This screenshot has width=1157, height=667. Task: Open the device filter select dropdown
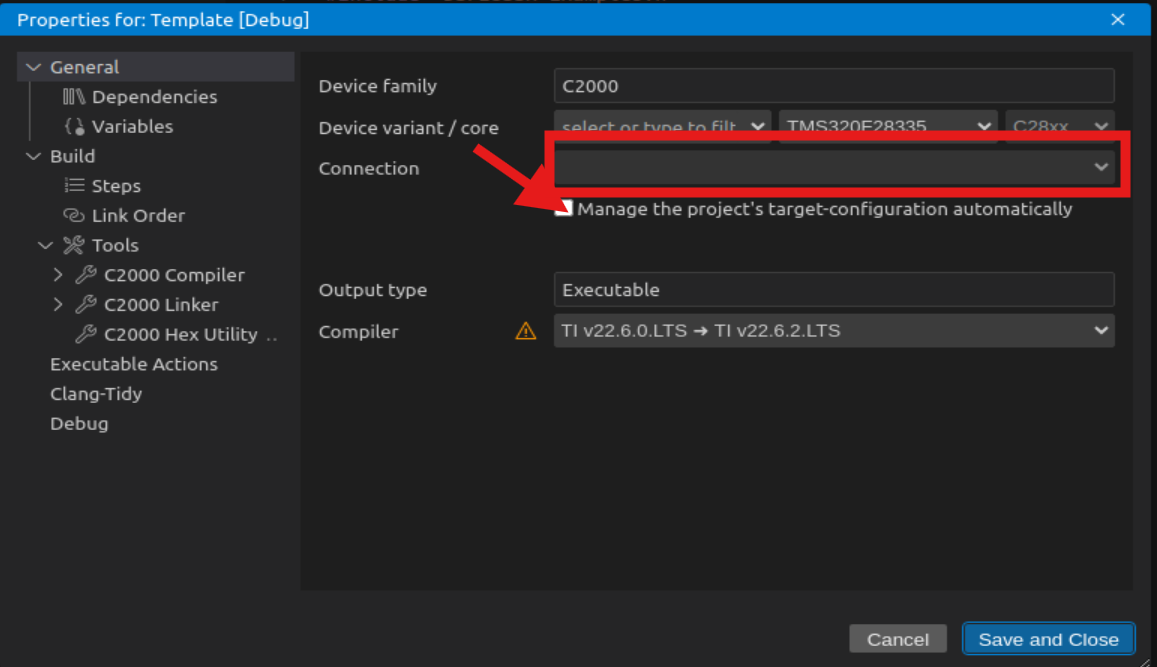662,126
